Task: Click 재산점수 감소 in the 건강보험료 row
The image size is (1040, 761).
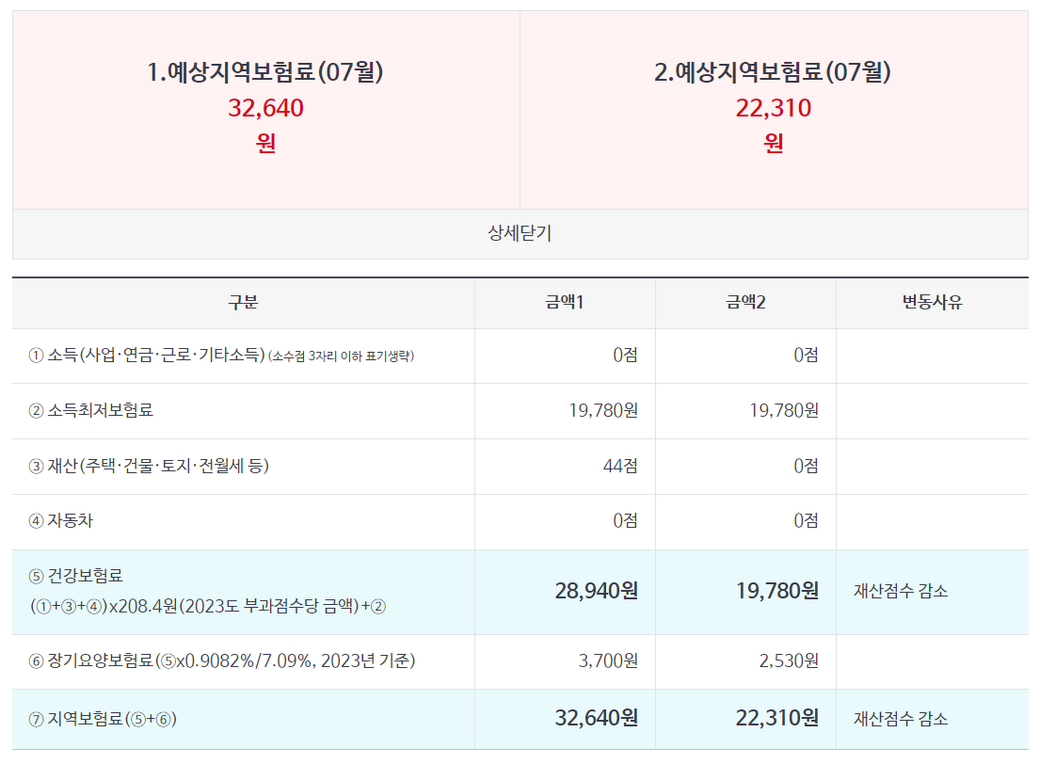Action: [x=900, y=591]
